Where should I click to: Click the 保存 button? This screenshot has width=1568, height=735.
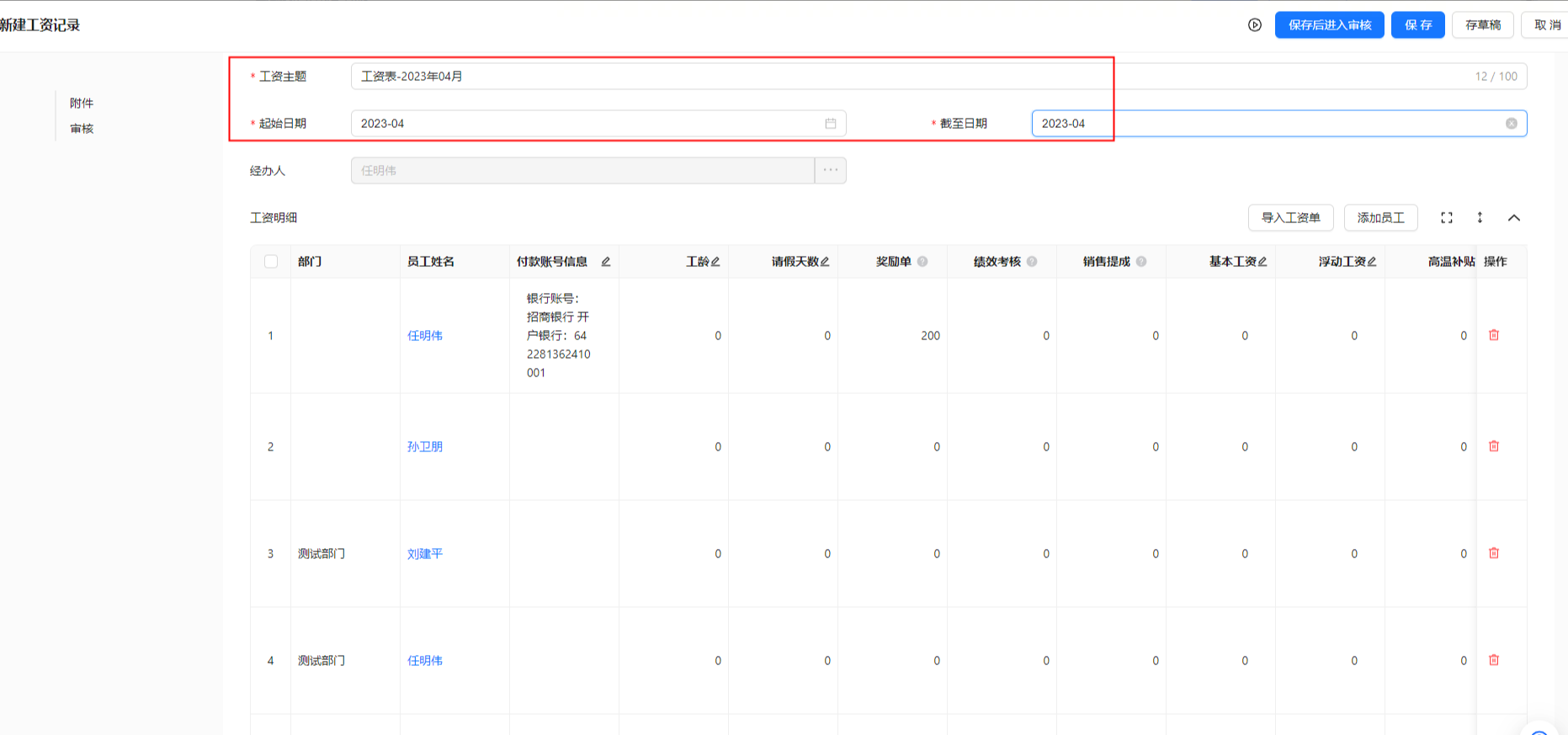point(1418,25)
